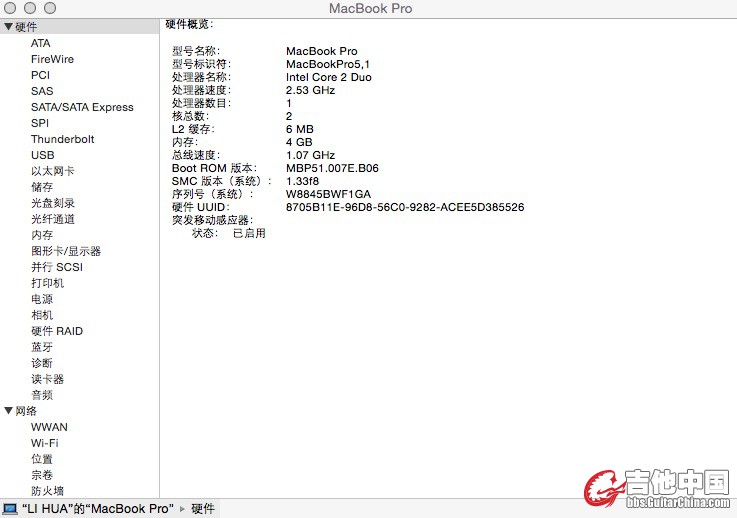Image resolution: width=737 pixels, height=518 pixels.
Task: Select USB in the hardware list
Action: point(42,155)
